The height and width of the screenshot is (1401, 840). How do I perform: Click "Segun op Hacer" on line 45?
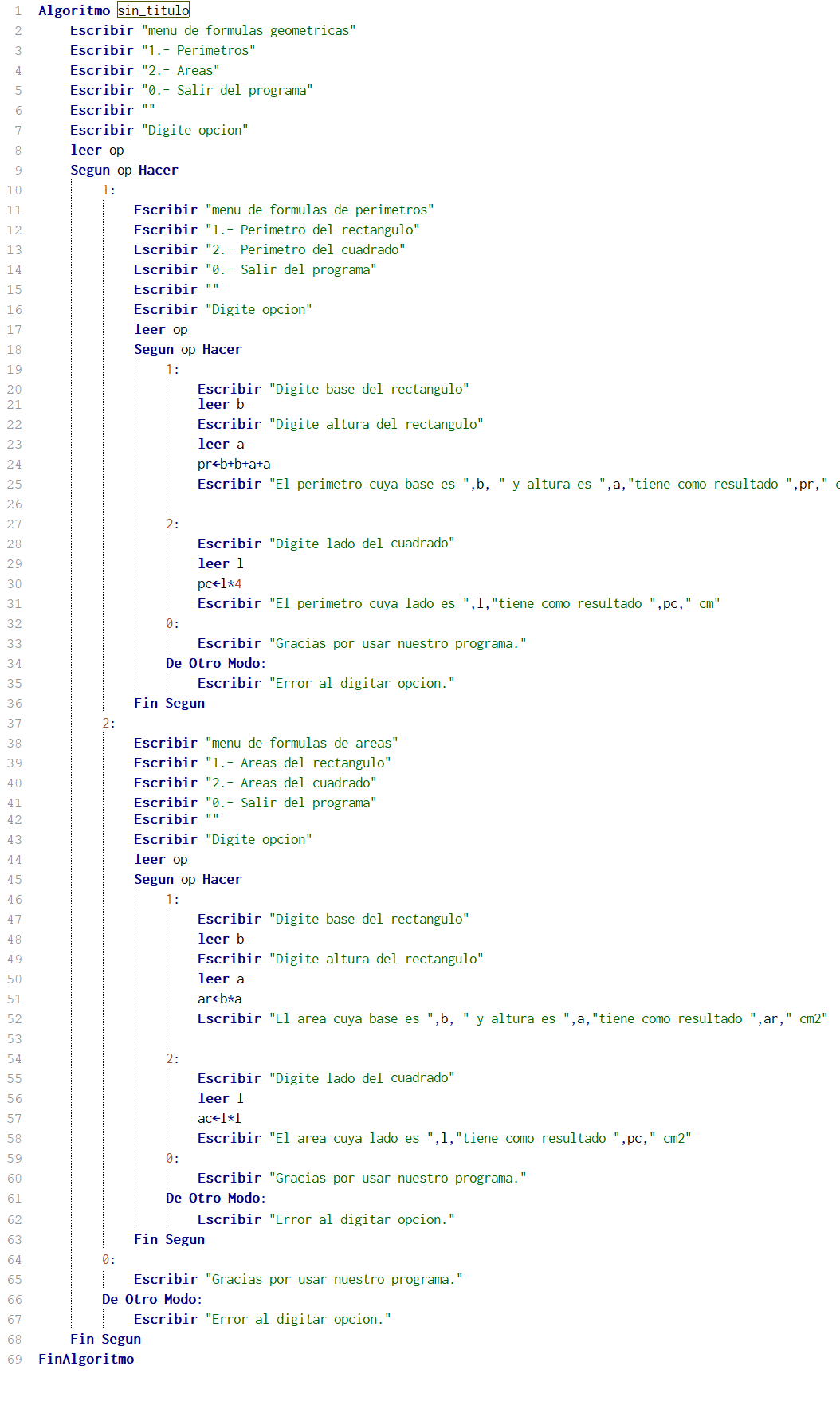[187, 879]
